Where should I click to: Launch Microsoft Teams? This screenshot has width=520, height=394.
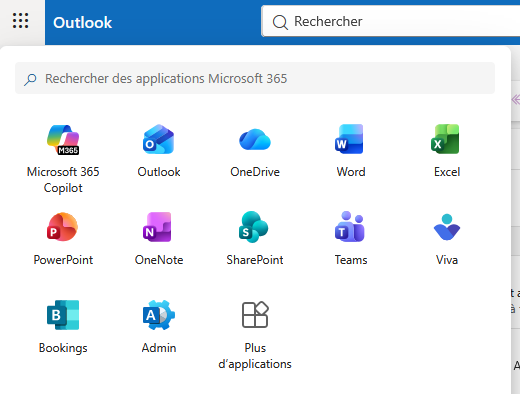coord(351,238)
